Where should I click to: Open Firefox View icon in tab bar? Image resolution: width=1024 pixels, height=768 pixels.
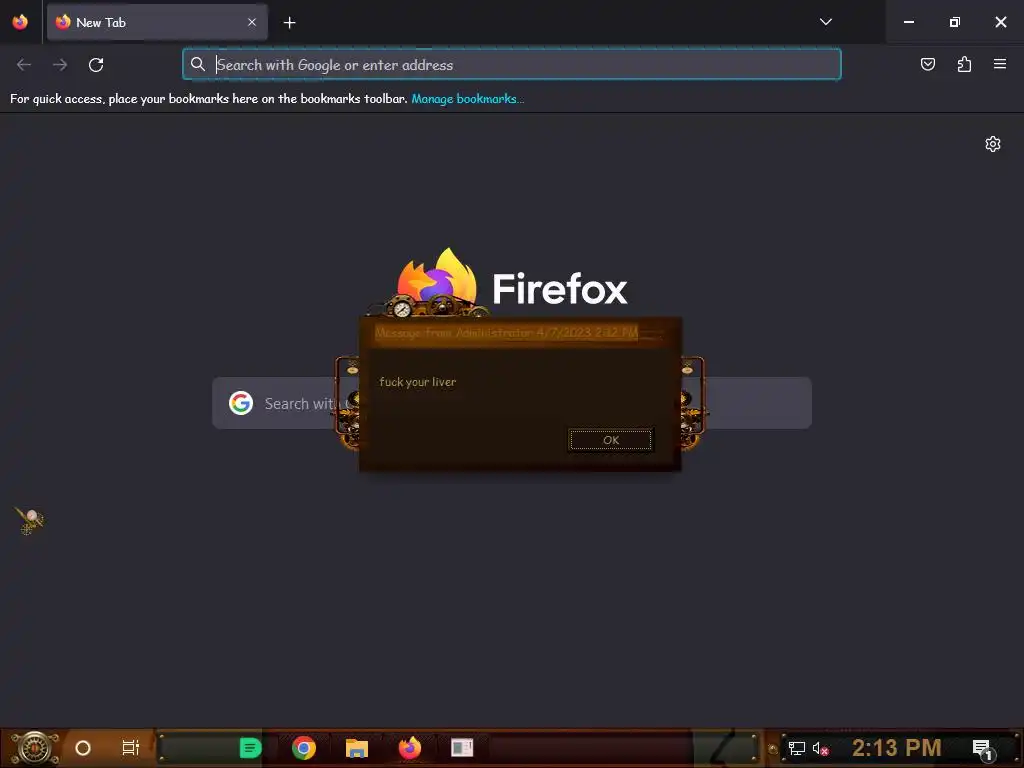tap(20, 22)
